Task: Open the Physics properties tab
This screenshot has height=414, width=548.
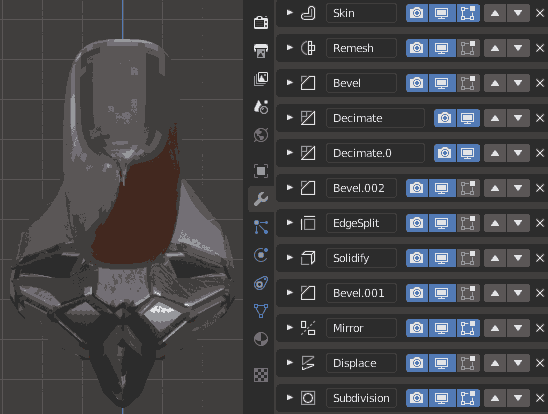Action: (x=261, y=255)
